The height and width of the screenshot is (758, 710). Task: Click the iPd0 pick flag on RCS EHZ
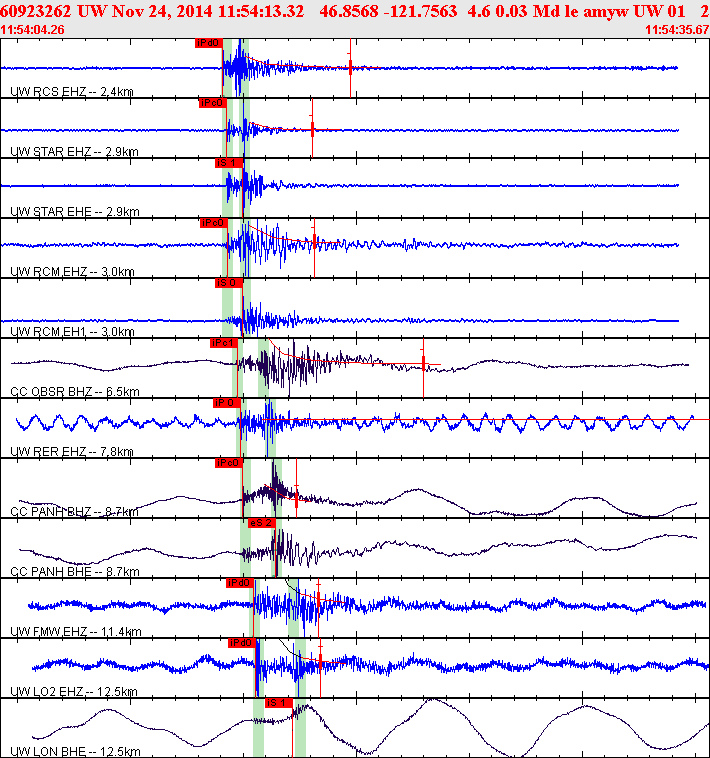point(209,43)
